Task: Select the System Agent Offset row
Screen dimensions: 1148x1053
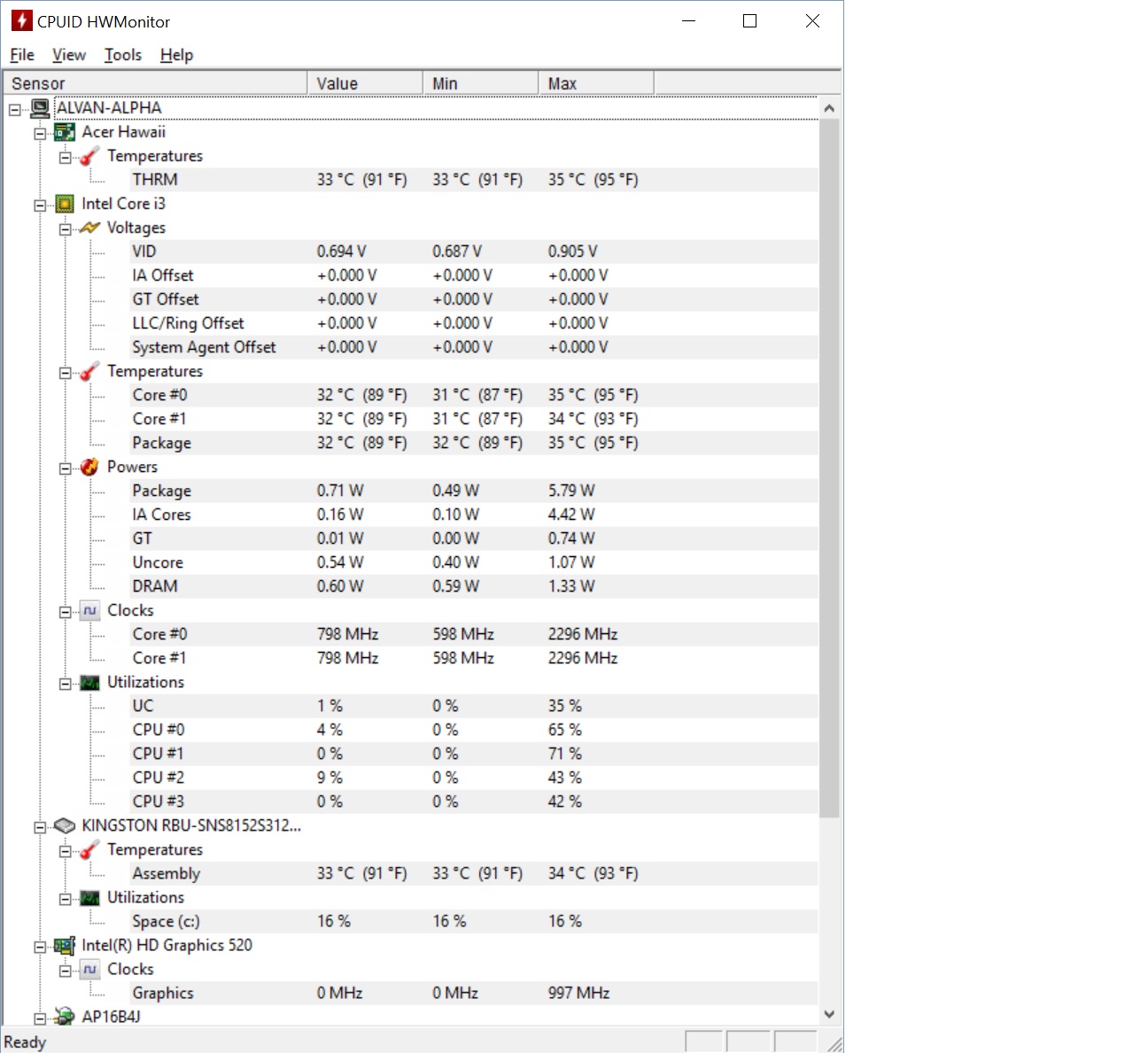Action: 474,347
